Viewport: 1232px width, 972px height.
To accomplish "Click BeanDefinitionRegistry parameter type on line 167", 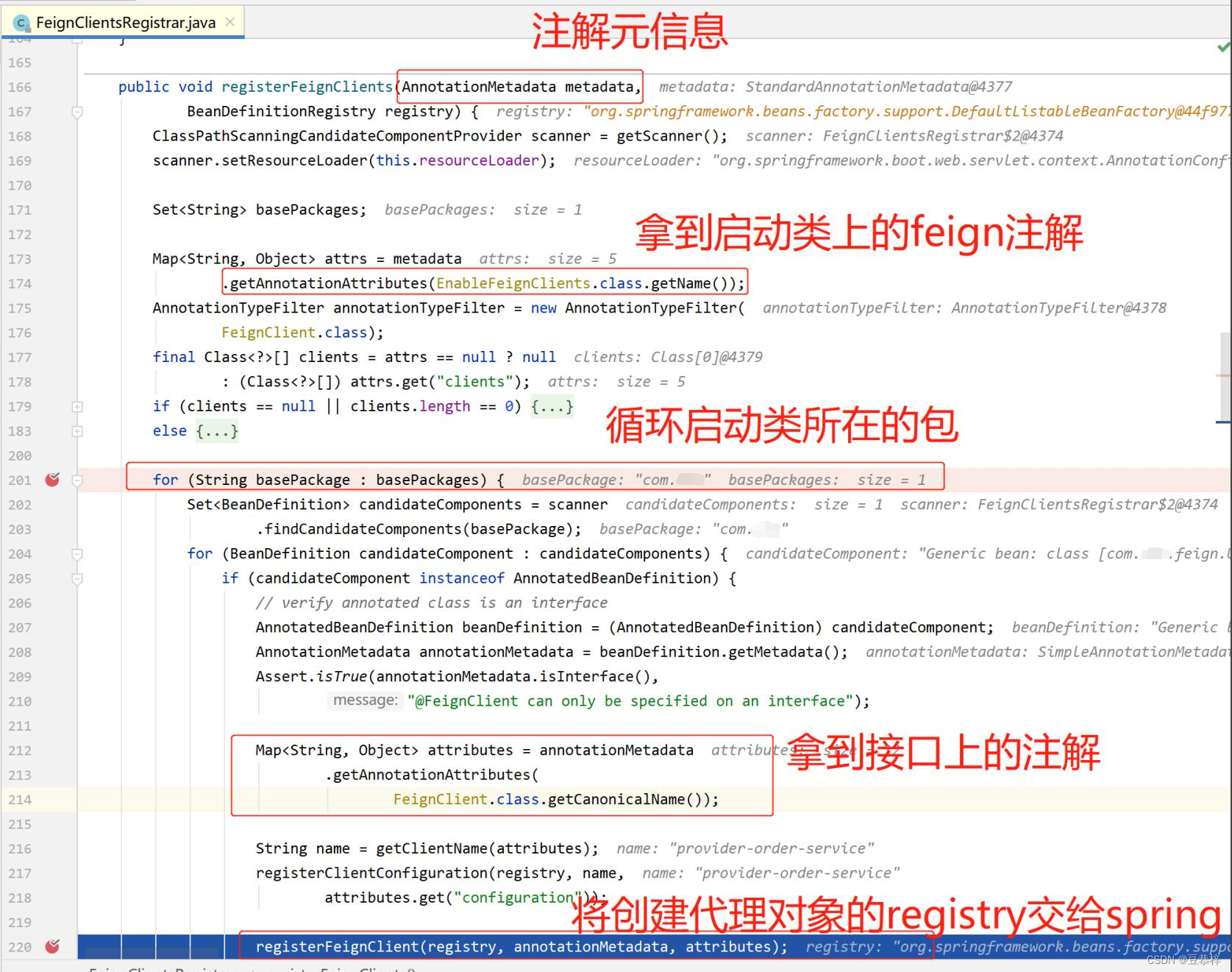I will coord(281,112).
